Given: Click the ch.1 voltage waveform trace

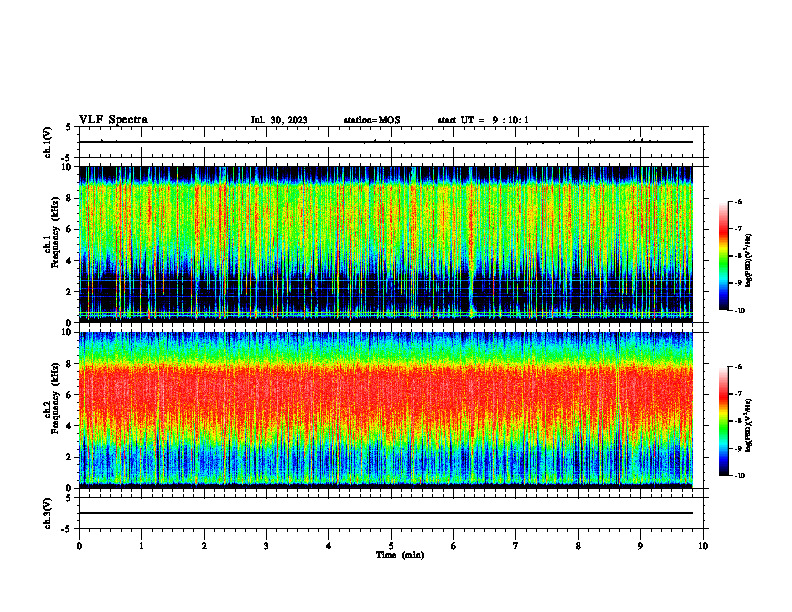Looking at the screenshot, I should point(386,142).
